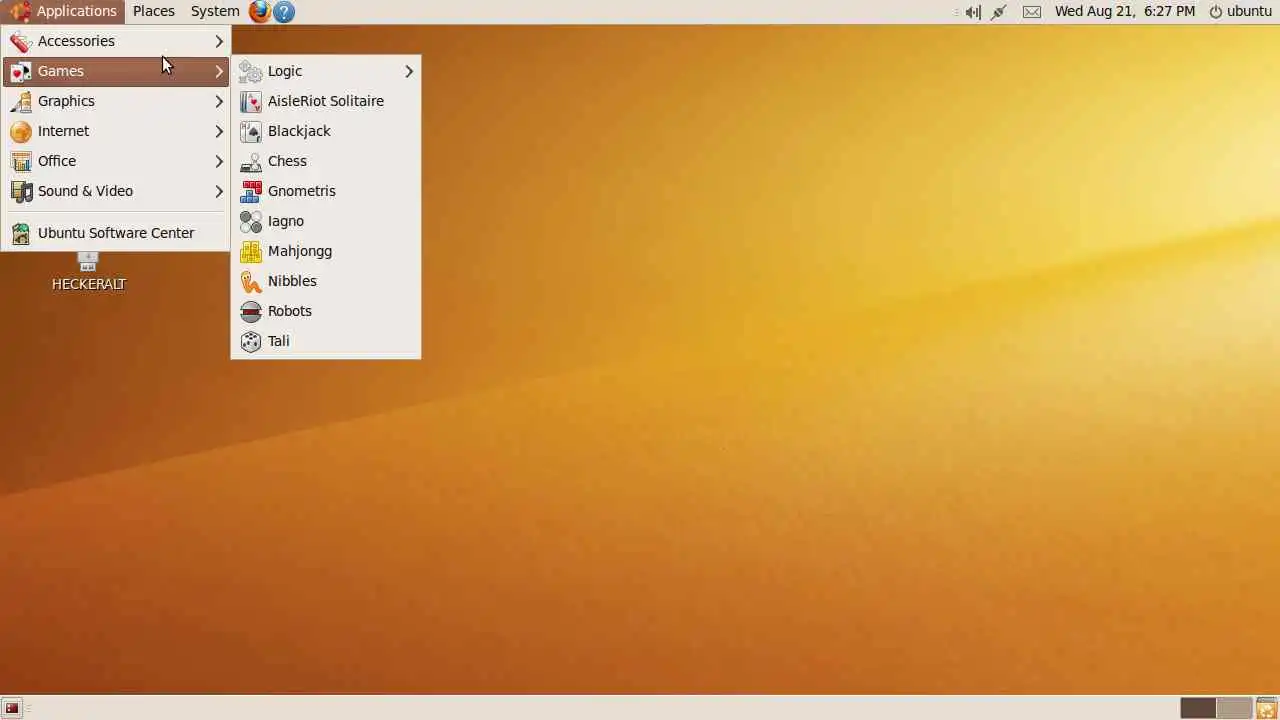The image size is (1280, 720).
Task: Click the volume speaker icon
Action: tap(972, 12)
